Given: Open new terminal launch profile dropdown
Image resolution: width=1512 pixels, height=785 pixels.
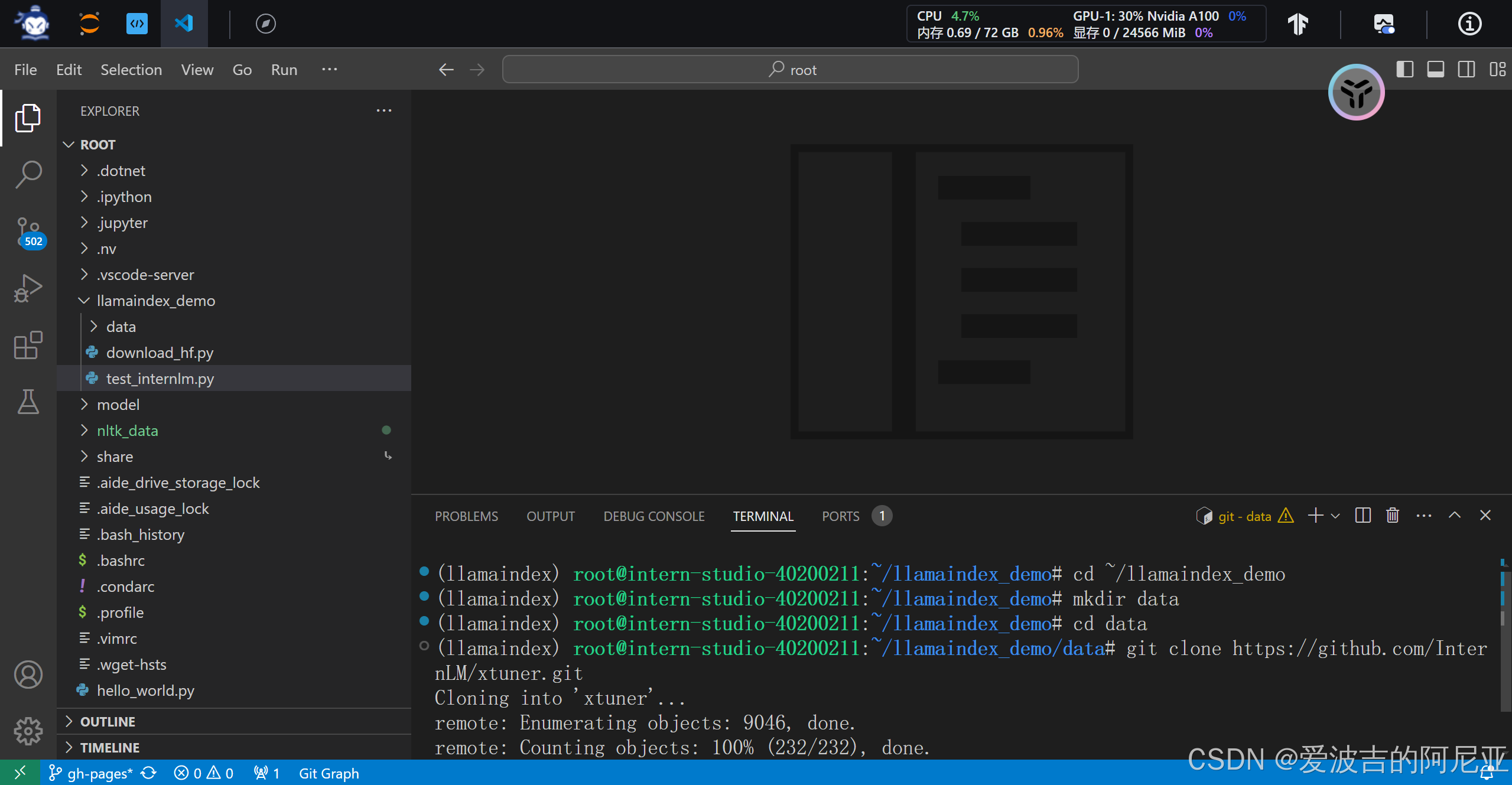Looking at the screenshot, I should point(1335,516).
